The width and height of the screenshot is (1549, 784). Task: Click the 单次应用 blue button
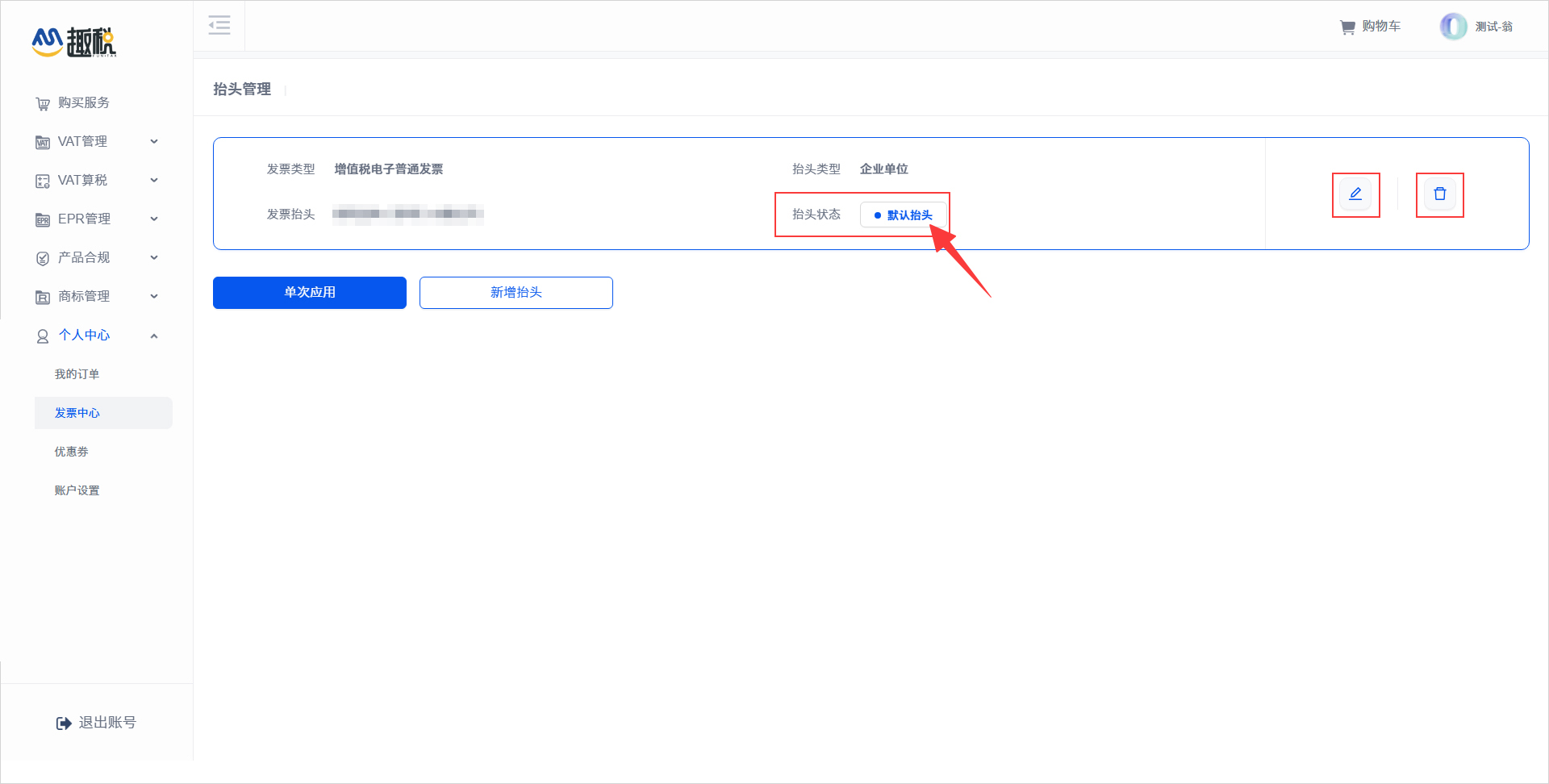(309, 292)
